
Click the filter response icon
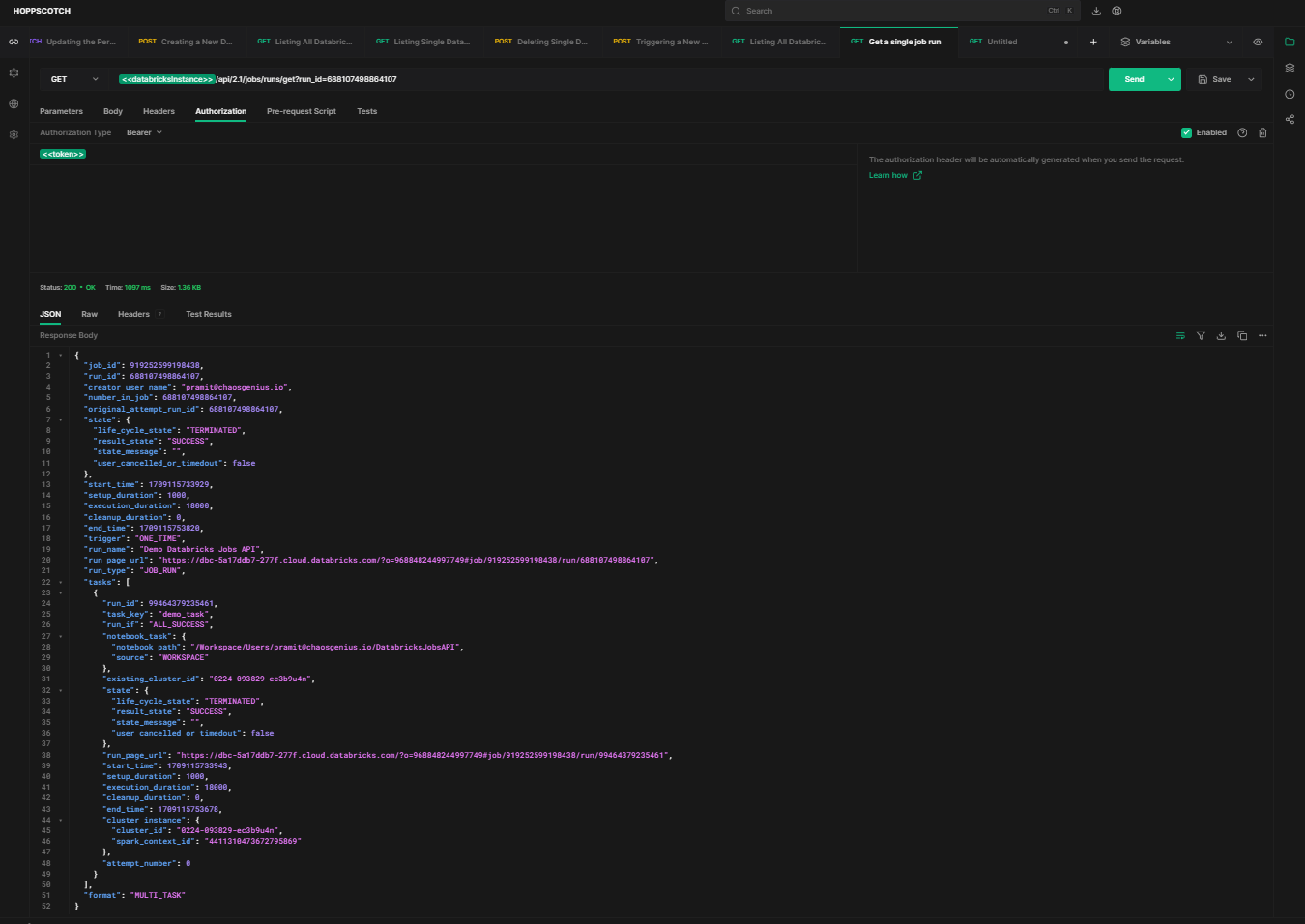pos(1201,335)
